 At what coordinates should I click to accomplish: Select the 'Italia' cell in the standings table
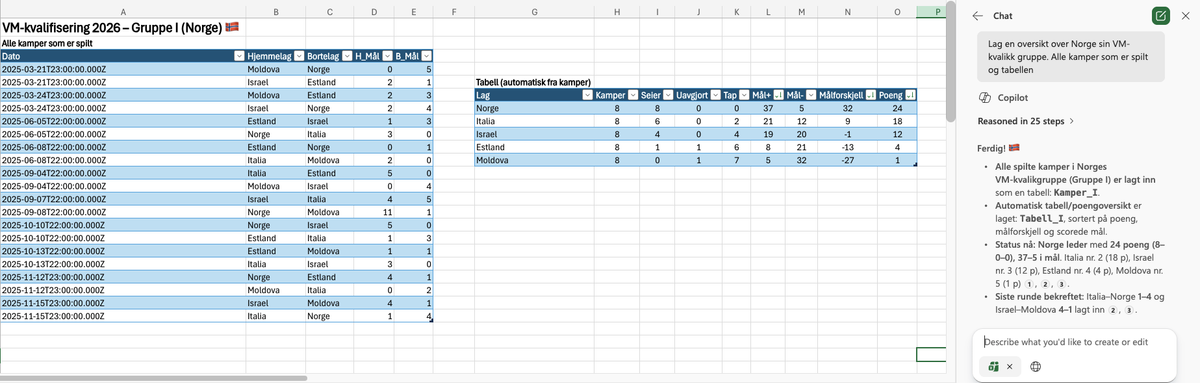coord(534,120)
